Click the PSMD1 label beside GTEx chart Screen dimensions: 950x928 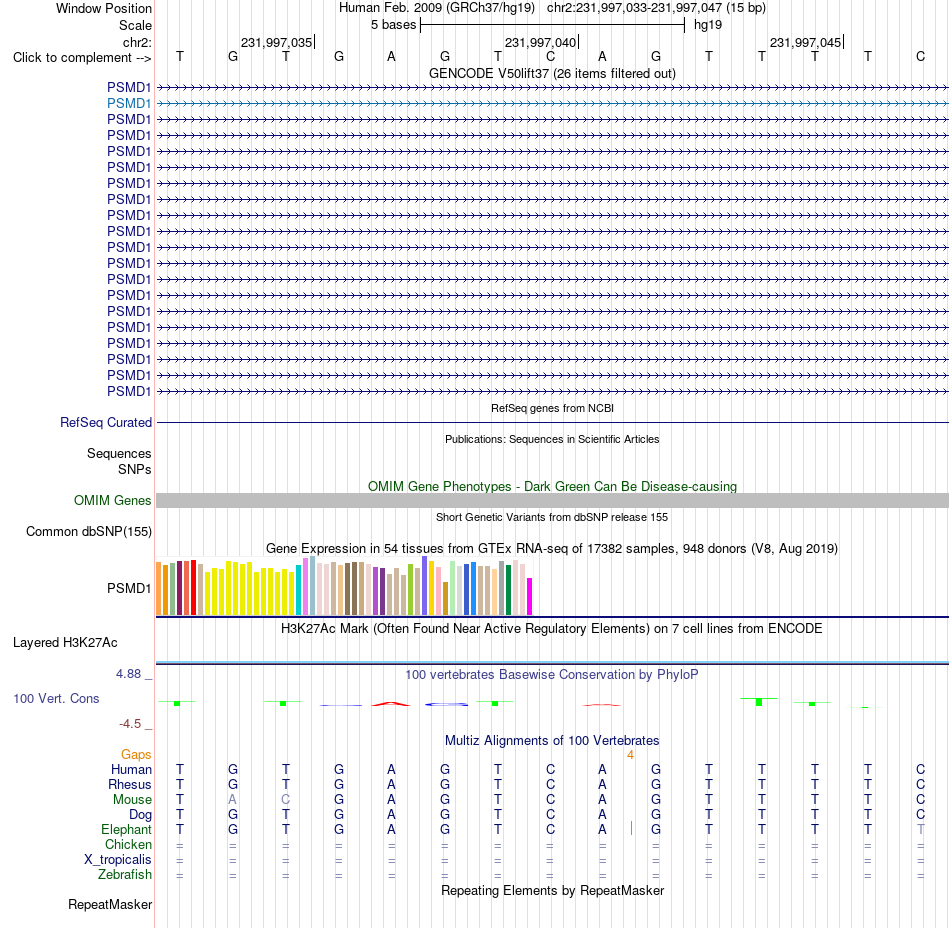pyautogui.click(x=128, y=588)
